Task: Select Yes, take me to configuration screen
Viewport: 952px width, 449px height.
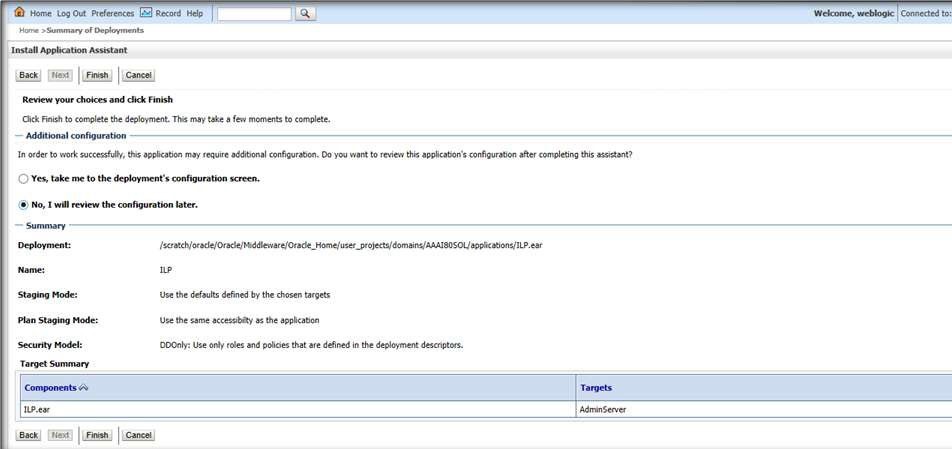Action: pos(23,179)
